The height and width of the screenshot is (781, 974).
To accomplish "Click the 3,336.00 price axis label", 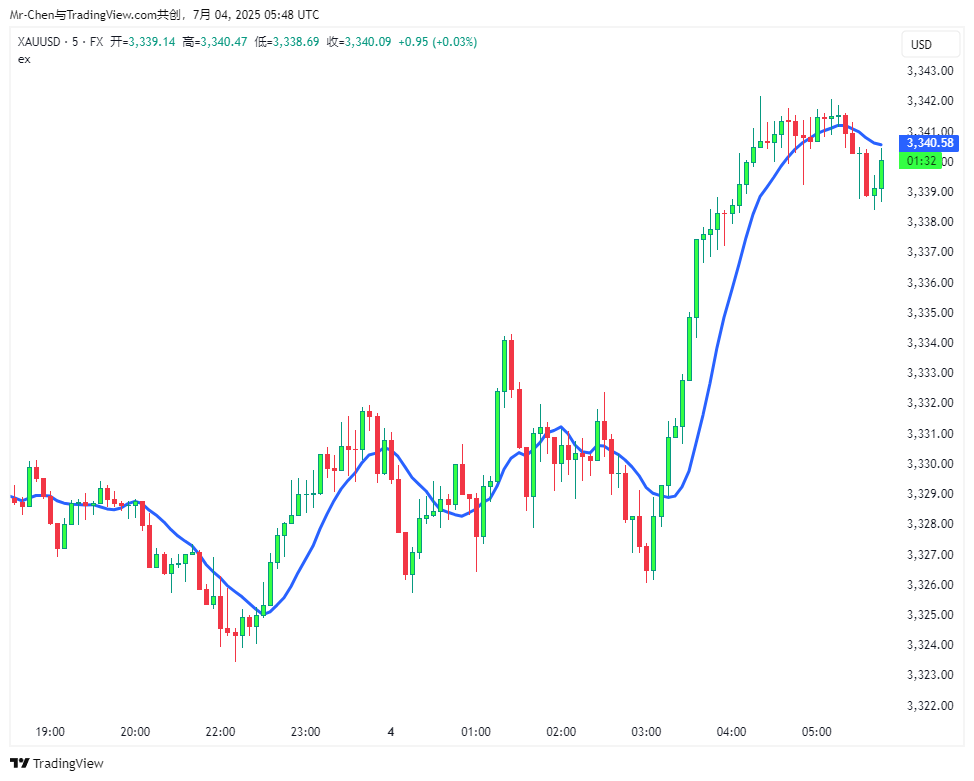I will [930, 282].
